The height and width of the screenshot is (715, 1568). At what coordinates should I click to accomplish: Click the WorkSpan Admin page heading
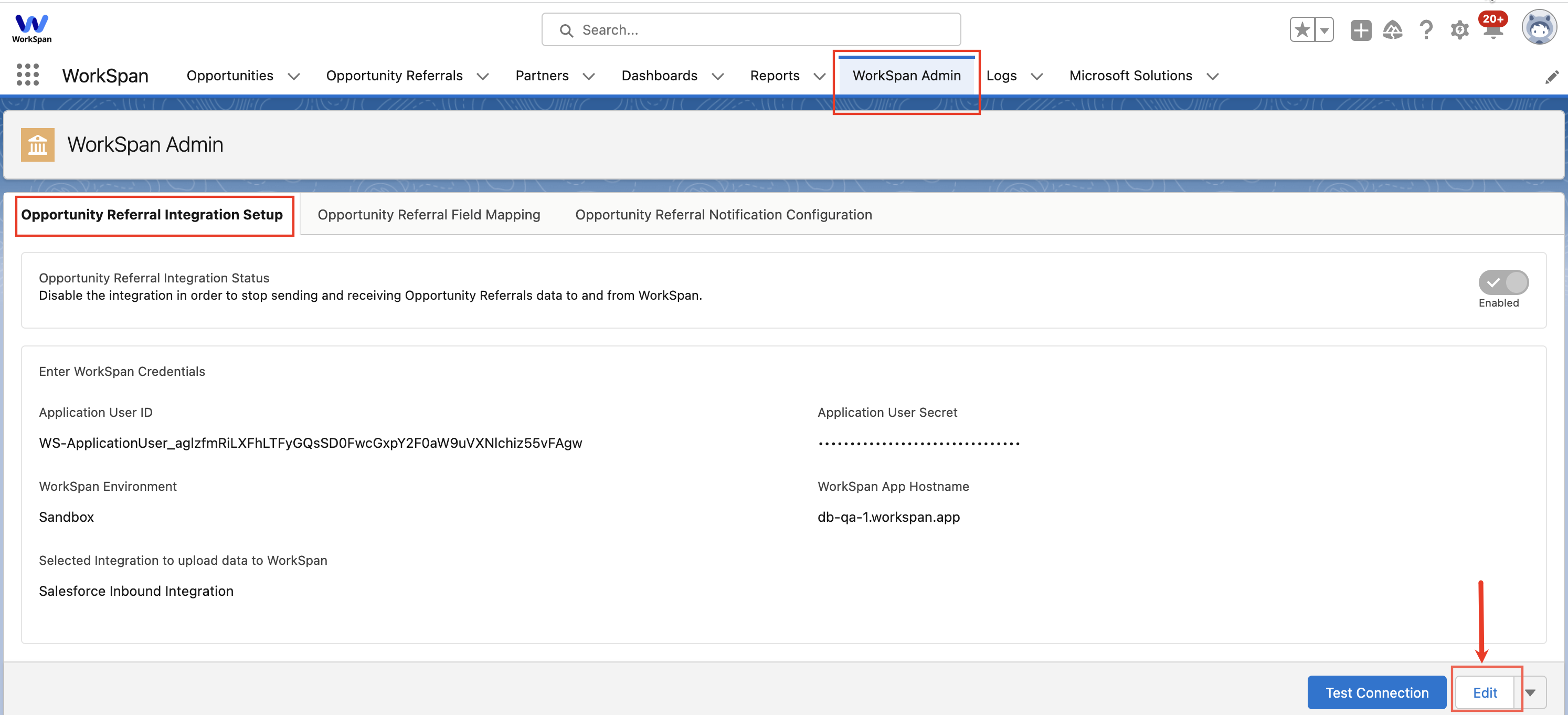tap(145, 144)
